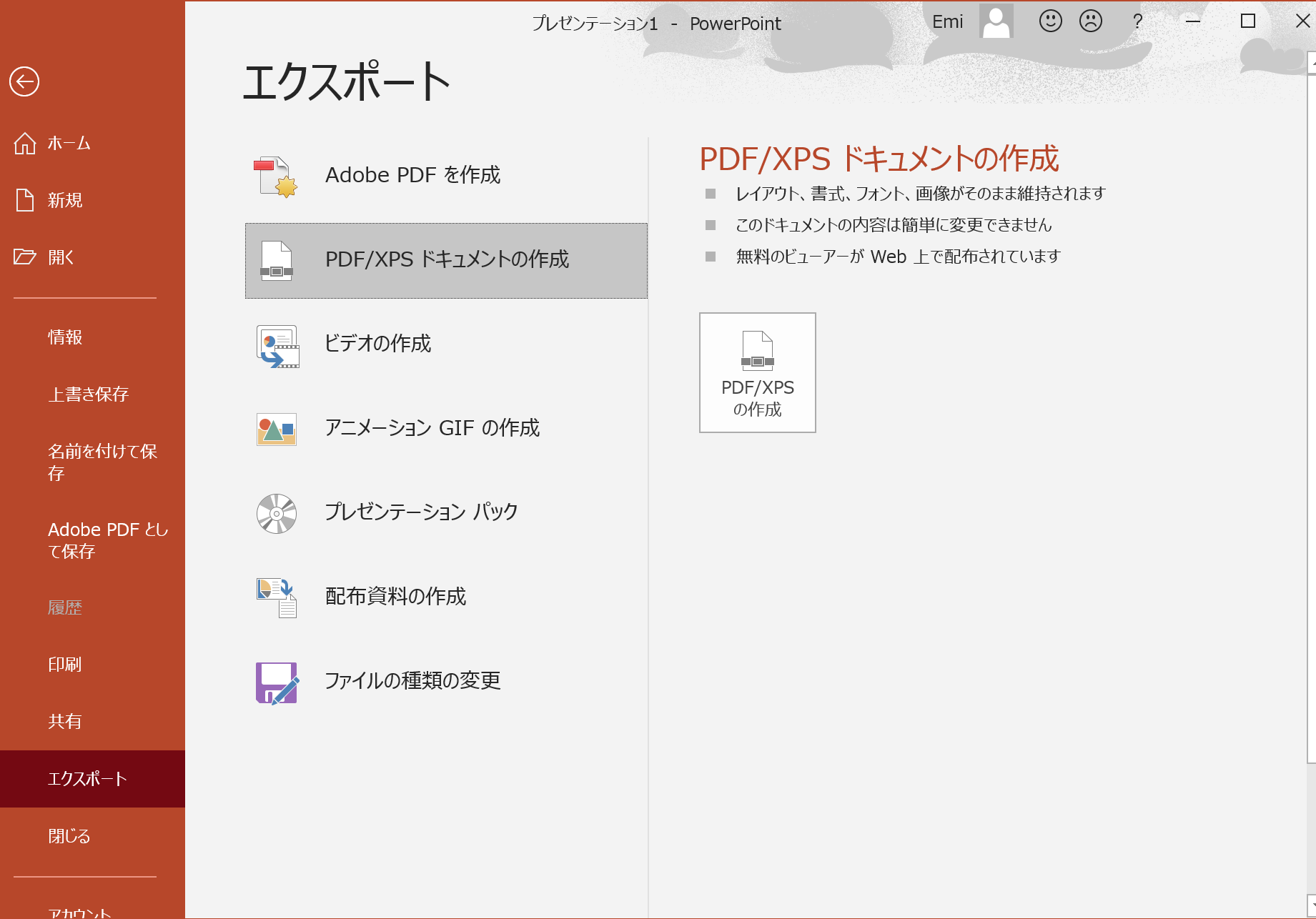1316x919 pixels.
Task: Click the presentation pack CD icon
Action: click(277, 513)
